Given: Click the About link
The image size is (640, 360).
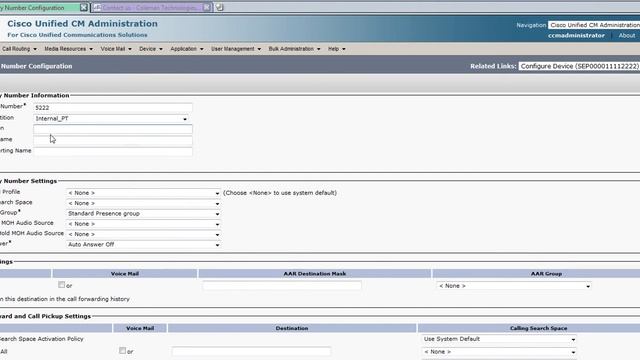Looking at the screenshot, I should click(x=627, y=36).
